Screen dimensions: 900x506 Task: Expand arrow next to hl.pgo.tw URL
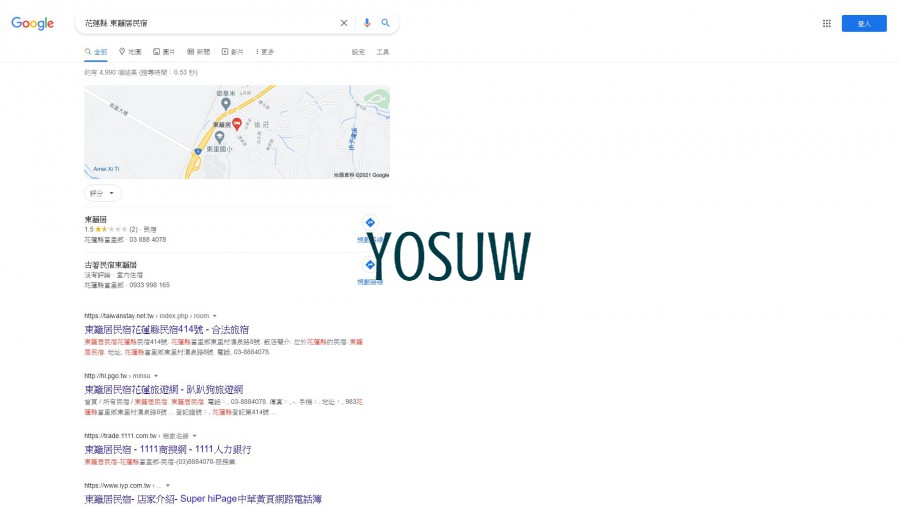(x=156, y=376)
